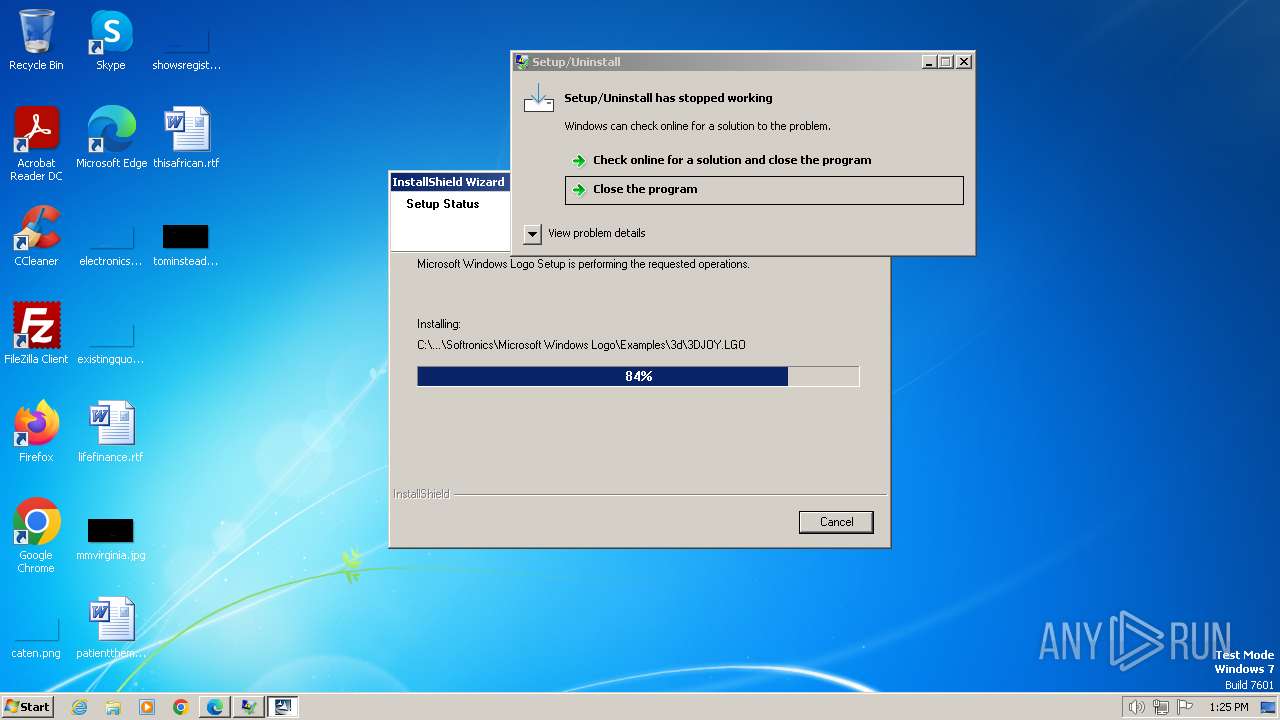
Task: Click the Internet Explorer taskbar icon
Action: click(x=79, y=707)
